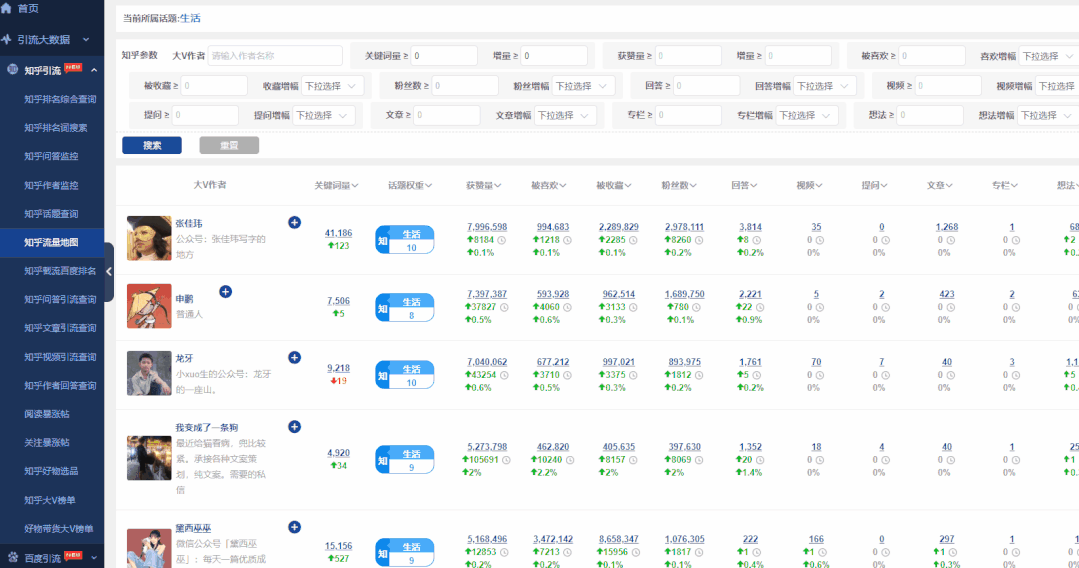
Task: Click clock icon next to 43254 increase
Action: click(x=504, y=375)
